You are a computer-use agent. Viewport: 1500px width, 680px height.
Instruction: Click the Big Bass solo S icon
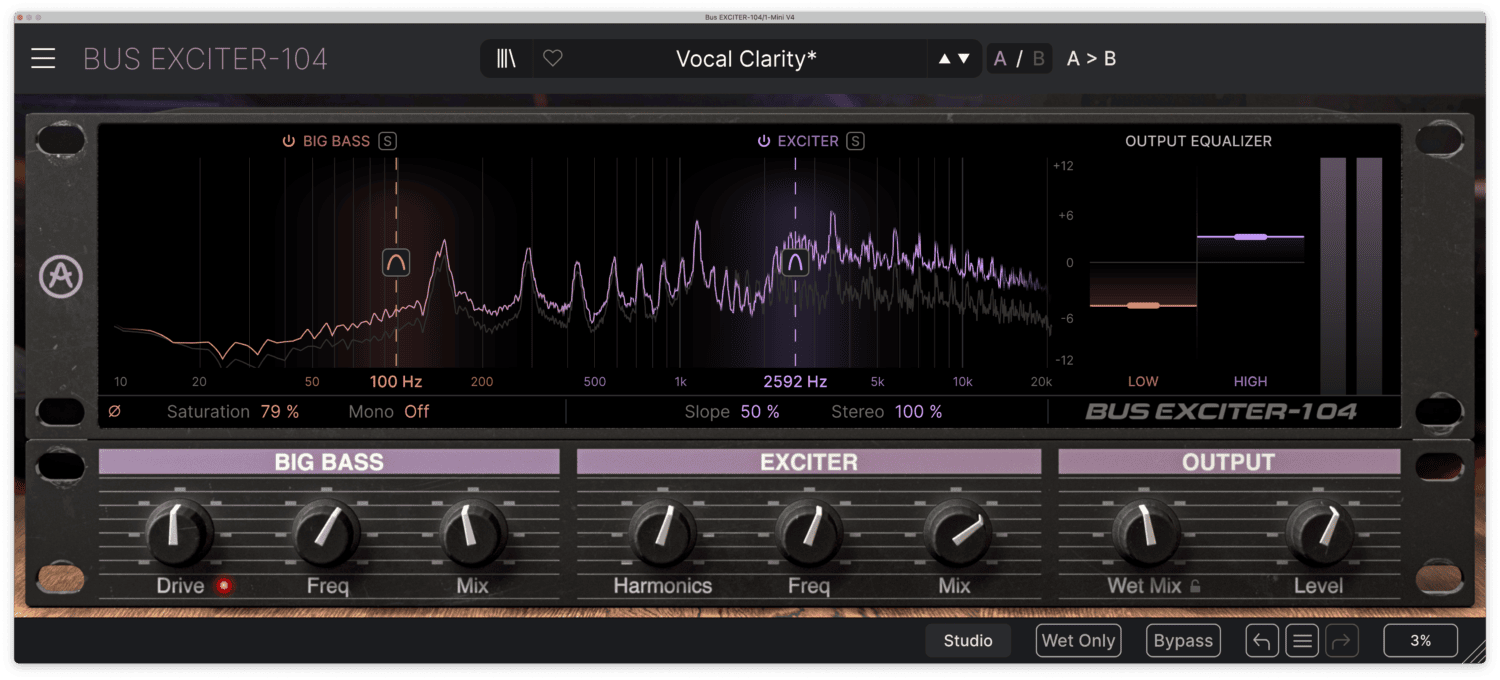tap(387, 141)
